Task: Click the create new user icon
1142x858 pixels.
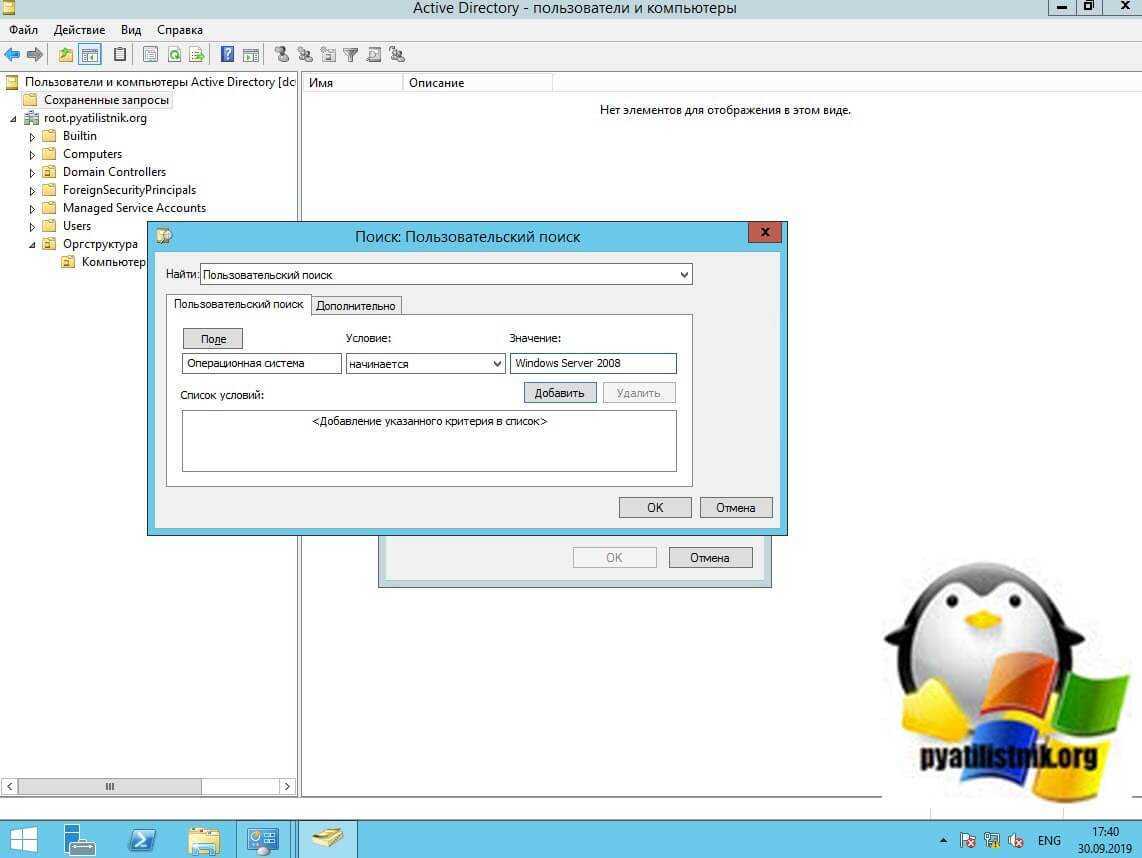Action: [282, 55]
